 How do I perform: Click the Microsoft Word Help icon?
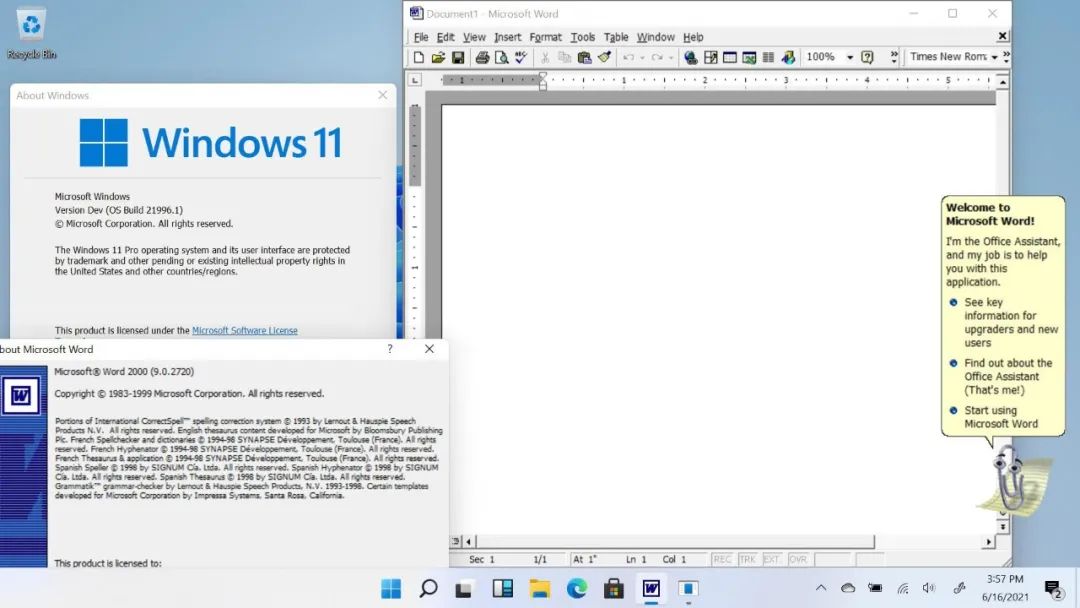pos(867,58)
